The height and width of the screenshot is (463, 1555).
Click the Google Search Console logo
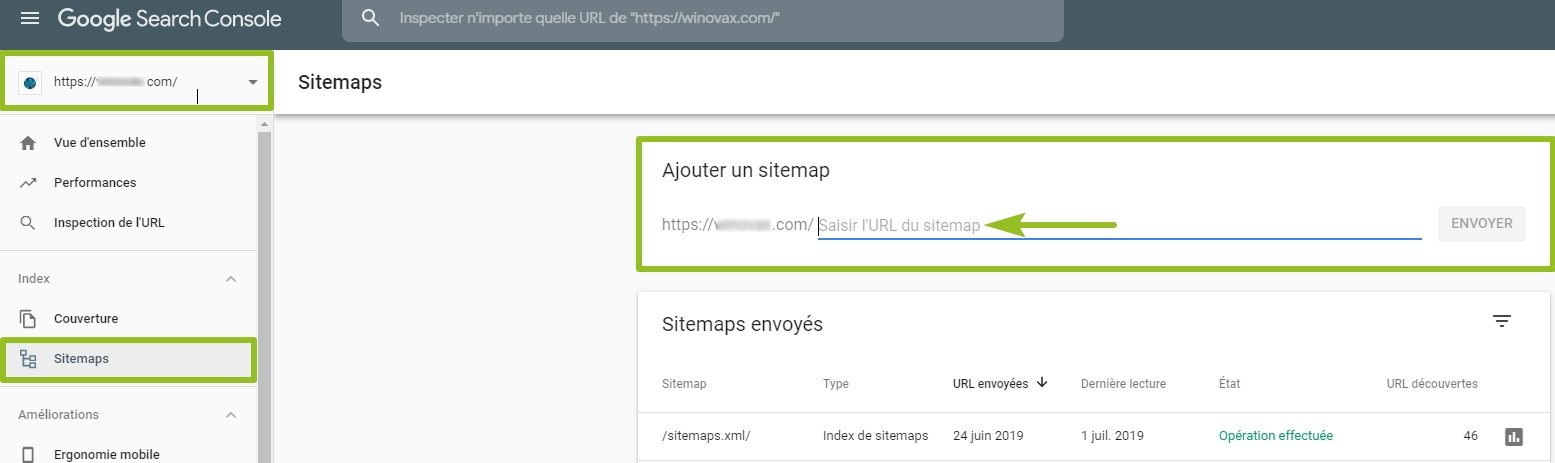coord(169,19)
